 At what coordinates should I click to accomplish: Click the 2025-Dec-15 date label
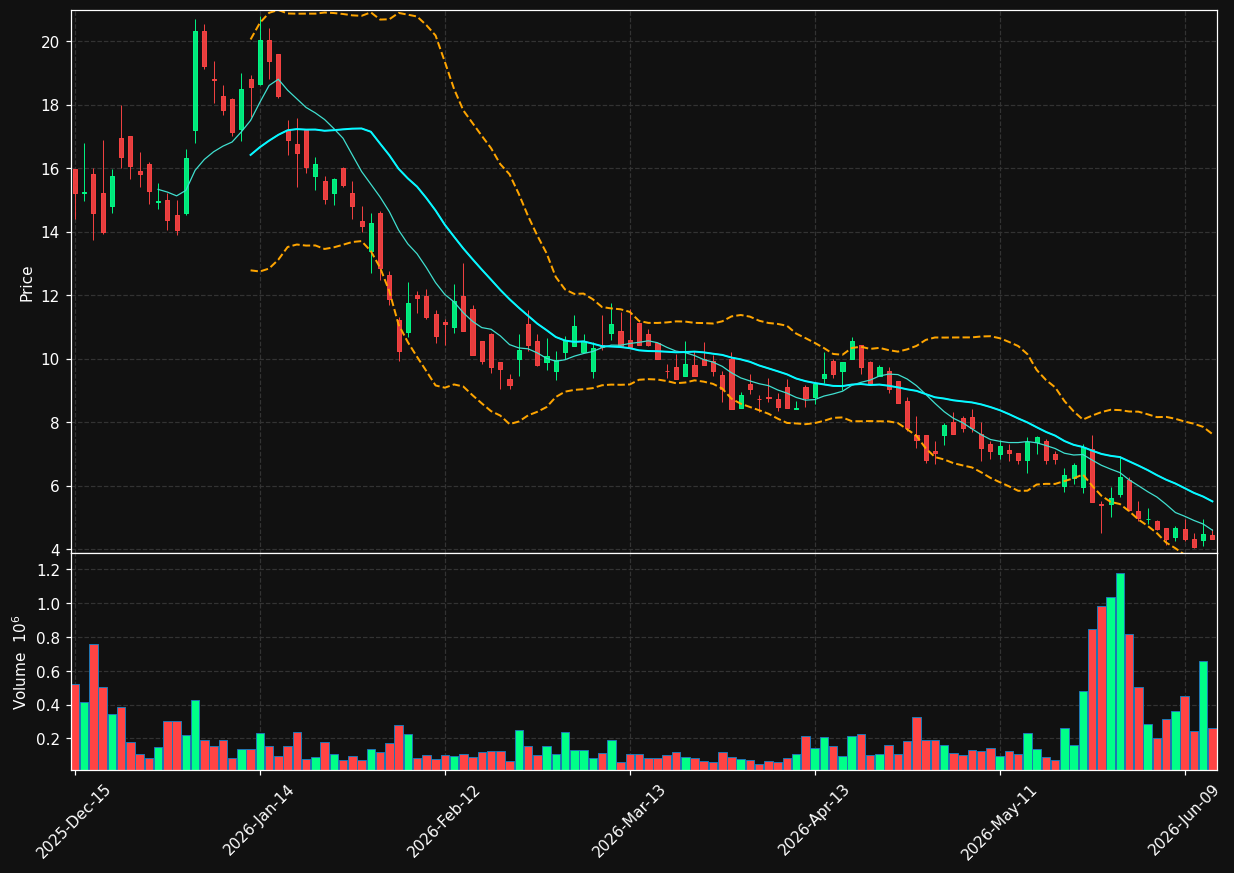[73, 822]
